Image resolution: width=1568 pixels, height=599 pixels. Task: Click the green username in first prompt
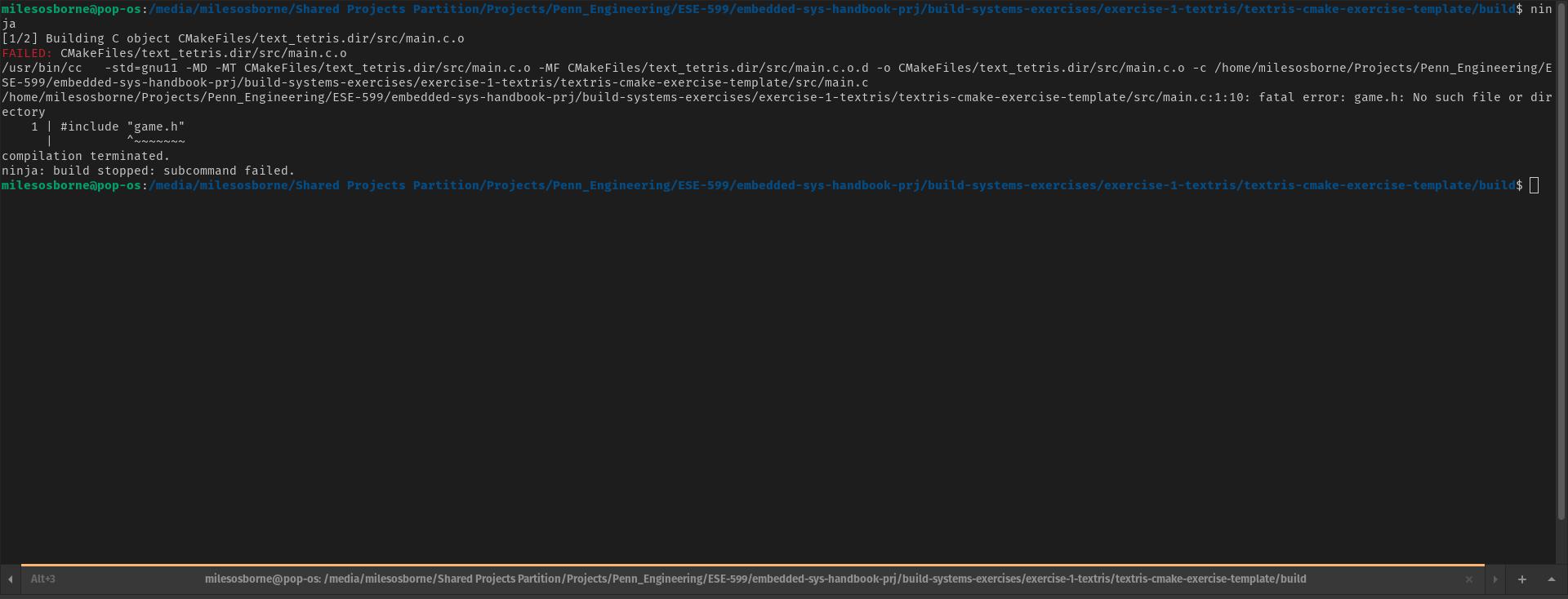71,9
